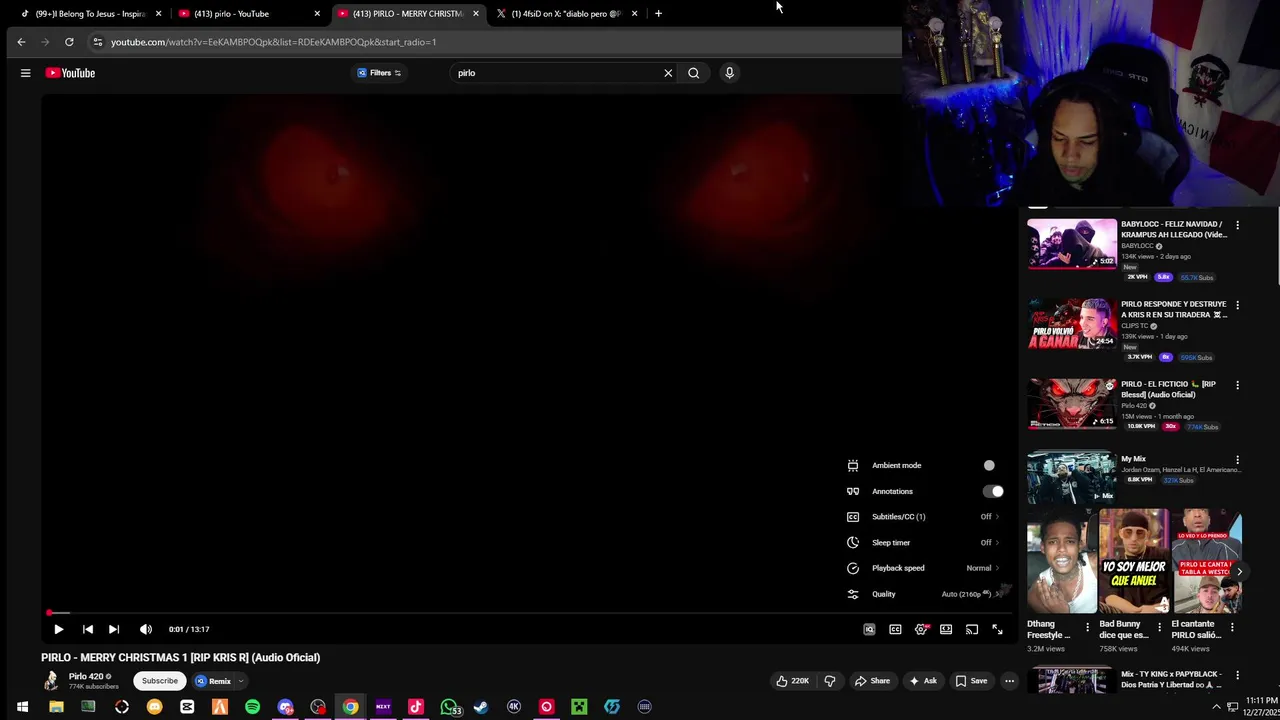
Task: Open the Ask AI button
Action: click(922, 681)
